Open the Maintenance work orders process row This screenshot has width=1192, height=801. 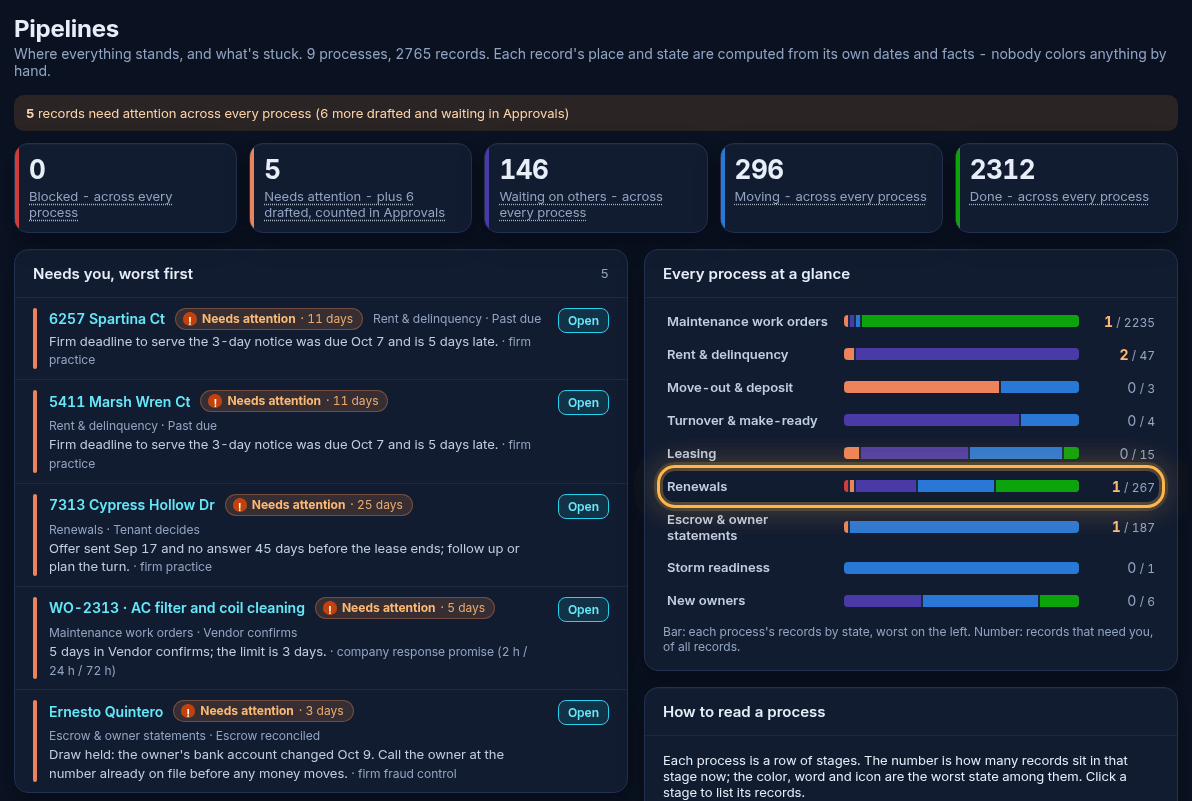pos(911,321)
